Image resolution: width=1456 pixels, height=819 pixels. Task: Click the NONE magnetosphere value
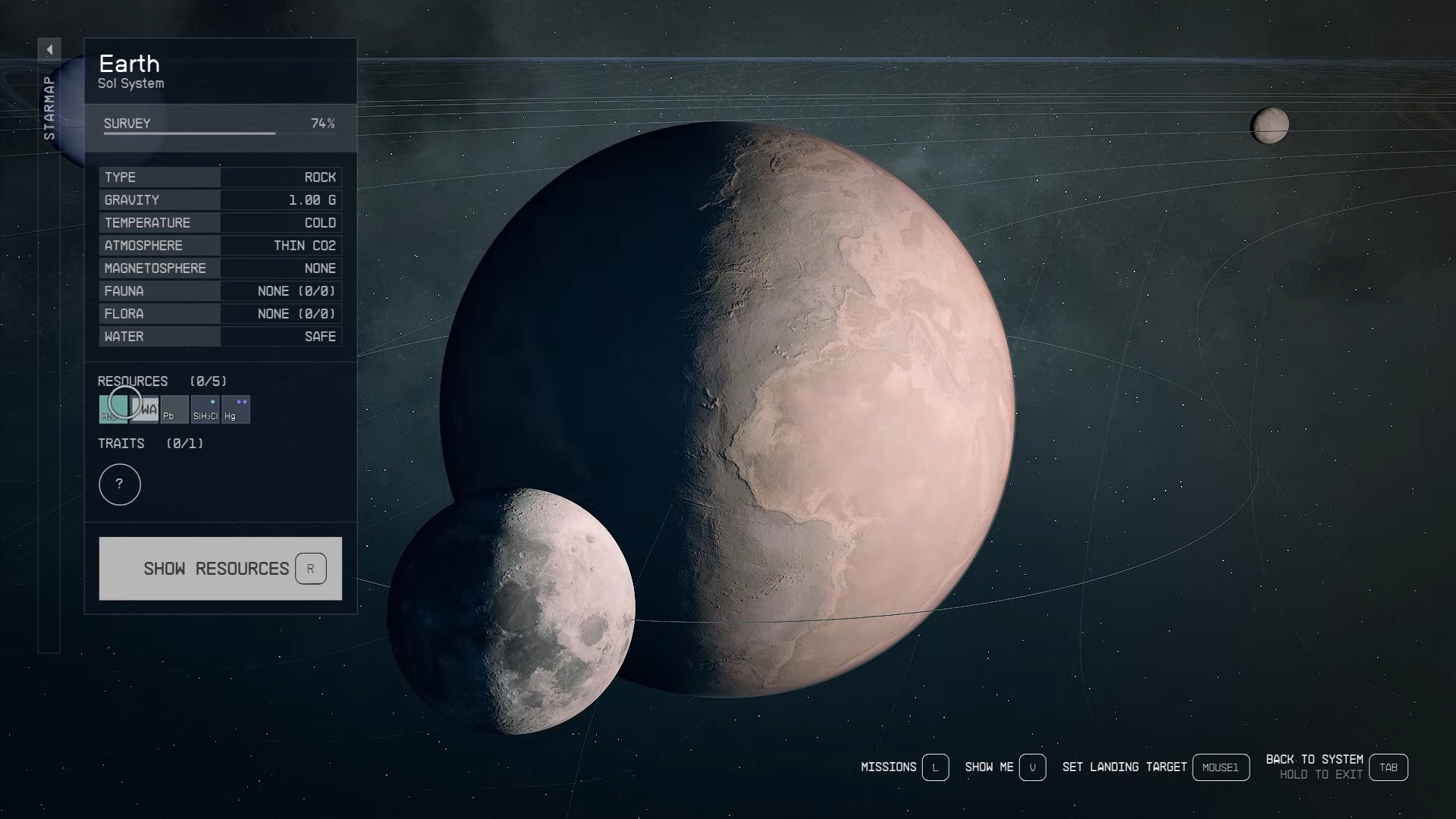(x=320, y=268)
